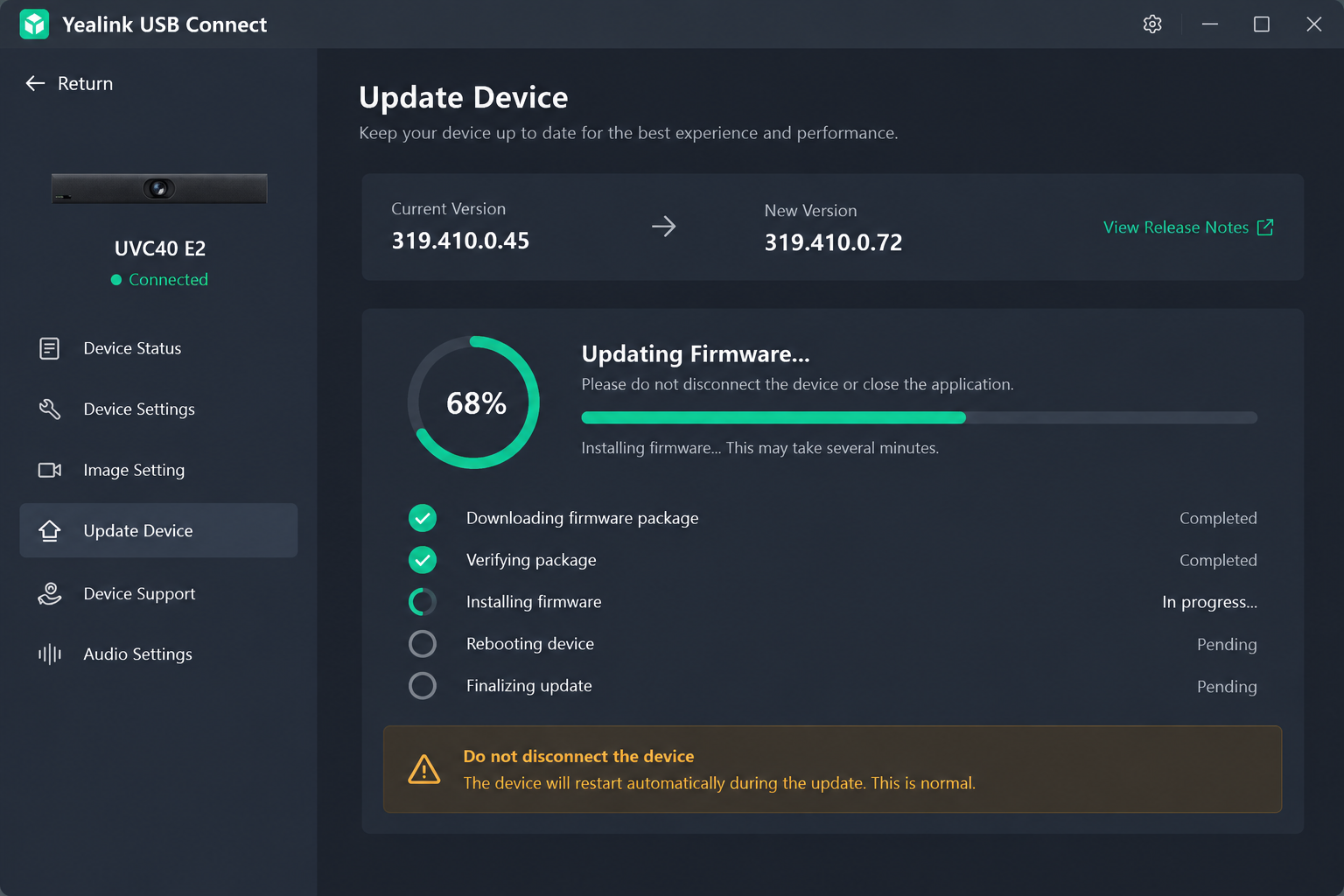Click the Device Settings wrench icon
Screen dimensions: 1344x896
tap(50, 409)
